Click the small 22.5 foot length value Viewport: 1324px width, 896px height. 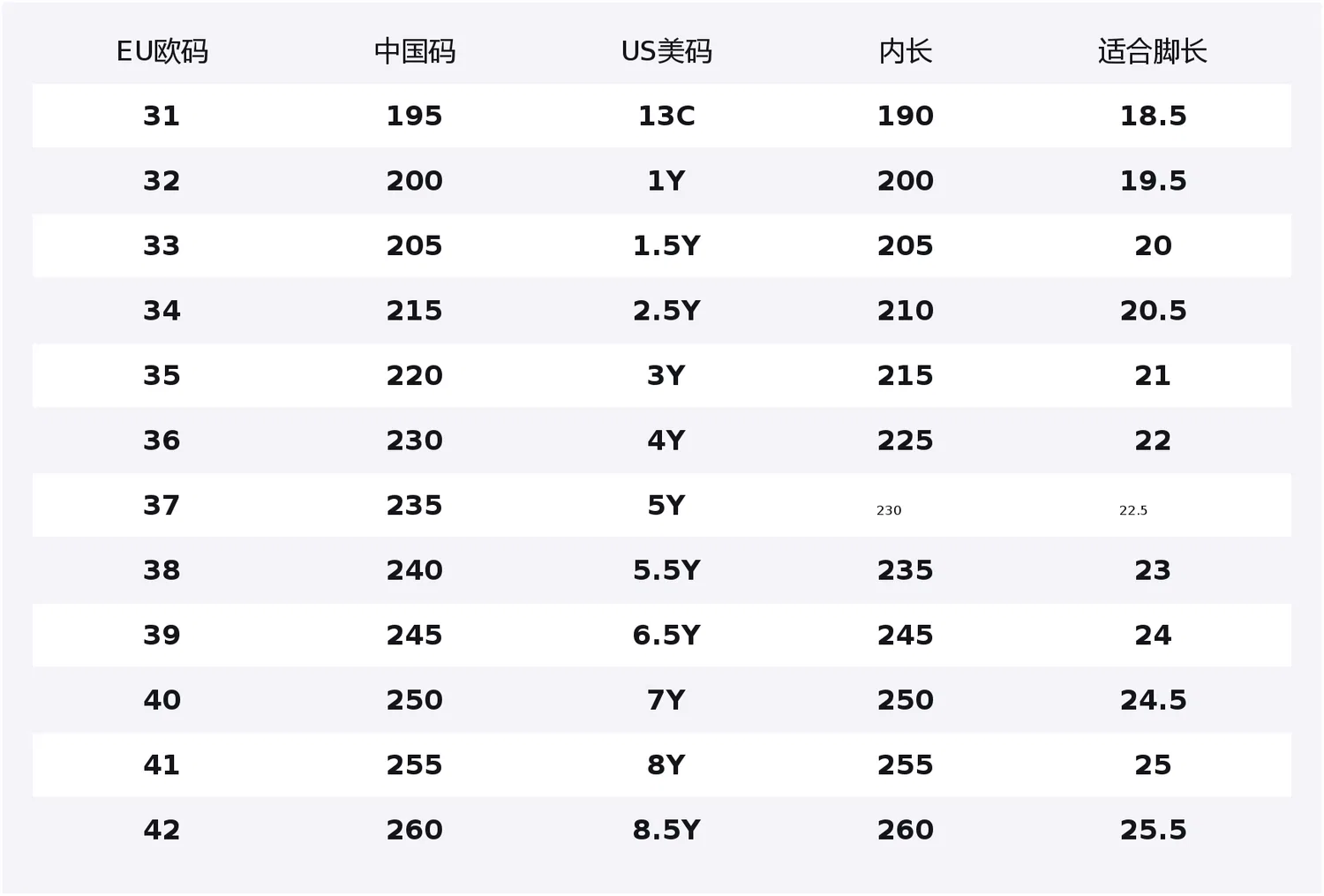pyautogui.click(x=1133, y=510)
